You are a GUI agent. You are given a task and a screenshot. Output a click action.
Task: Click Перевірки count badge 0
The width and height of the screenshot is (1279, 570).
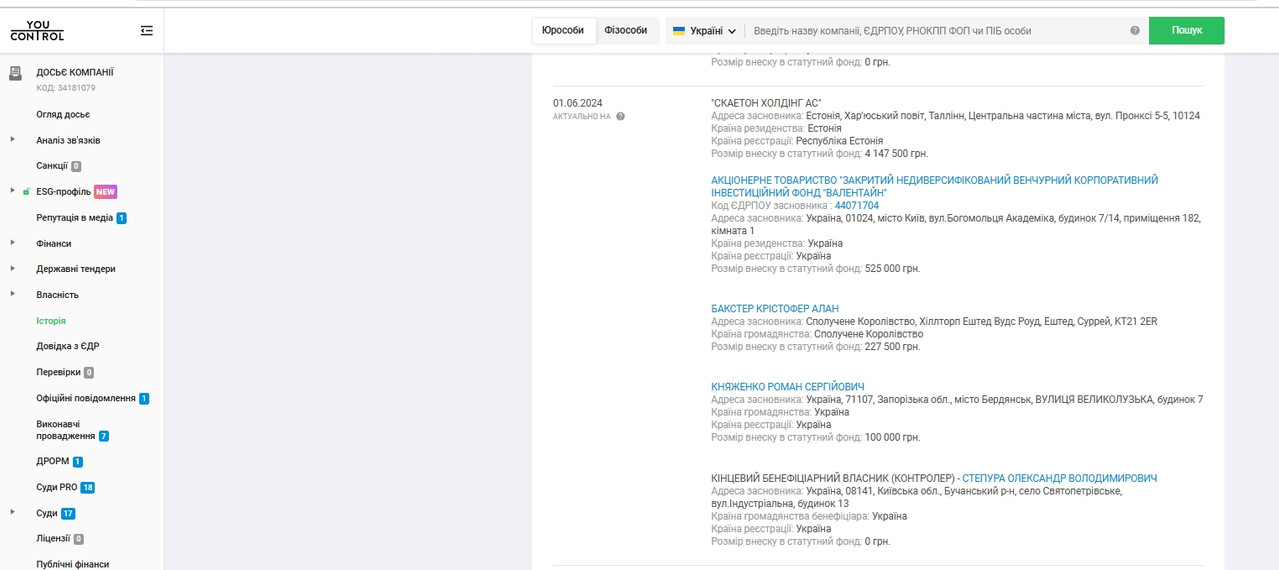[89, 373]
